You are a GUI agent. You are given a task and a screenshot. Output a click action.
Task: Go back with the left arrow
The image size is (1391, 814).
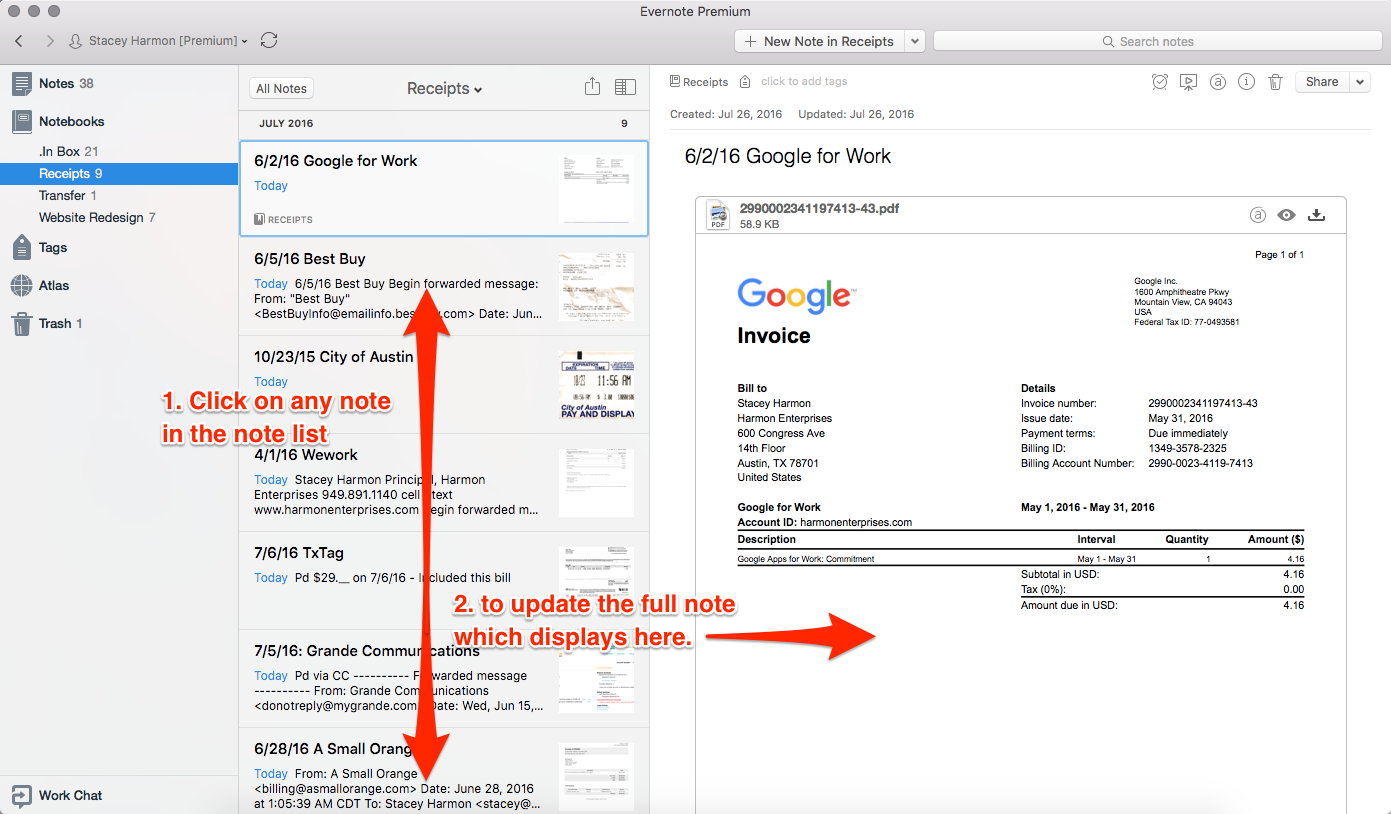[x=19, y=41]
